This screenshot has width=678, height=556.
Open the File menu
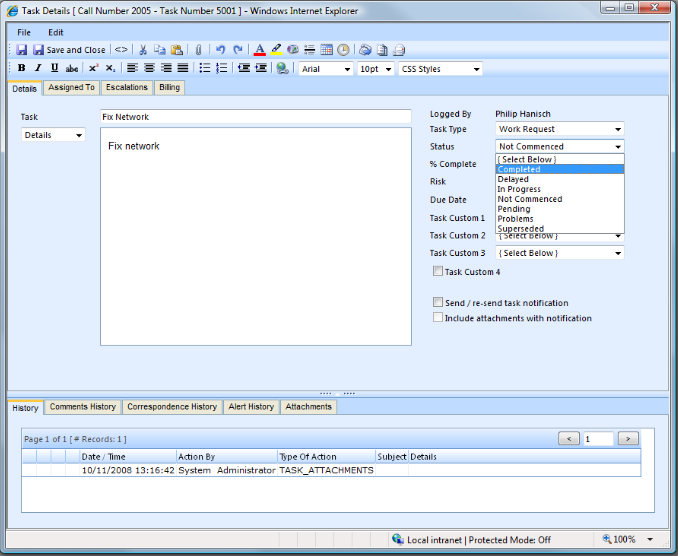tap(24, 32)
